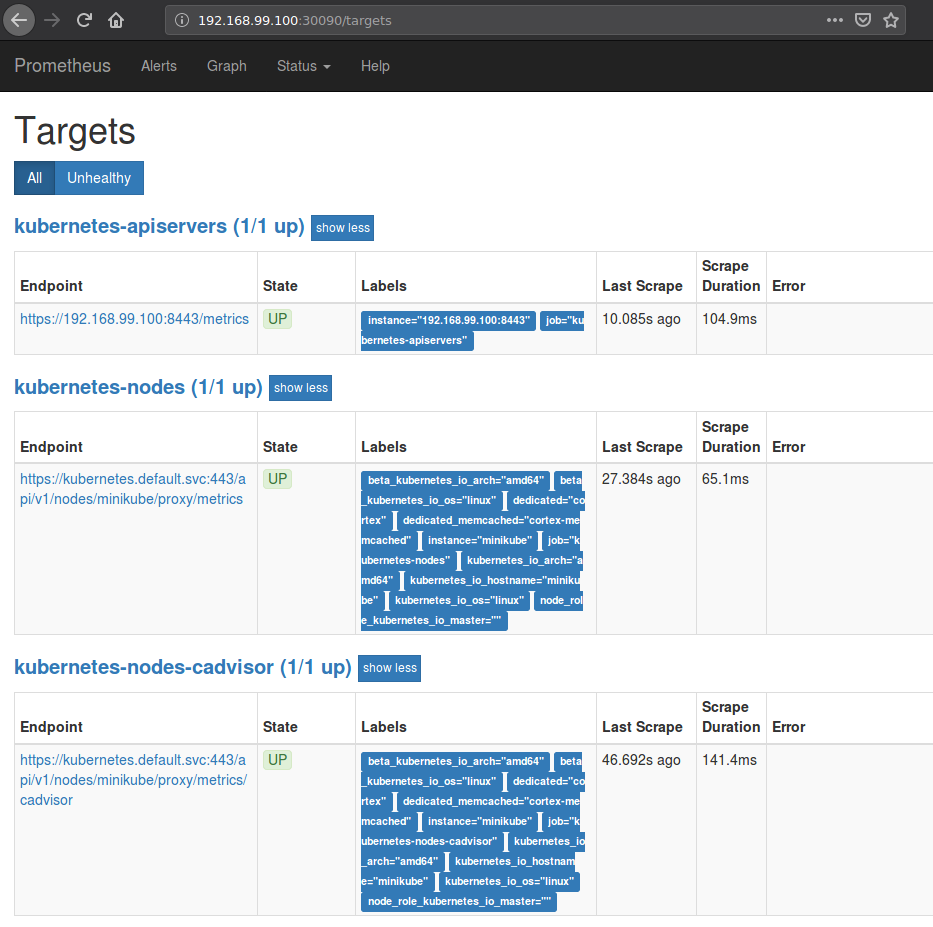Collapse kubernetes-nodes with show less
This screenshot has width=933, height=927.
pyautogui.click(x=300, y=388)
